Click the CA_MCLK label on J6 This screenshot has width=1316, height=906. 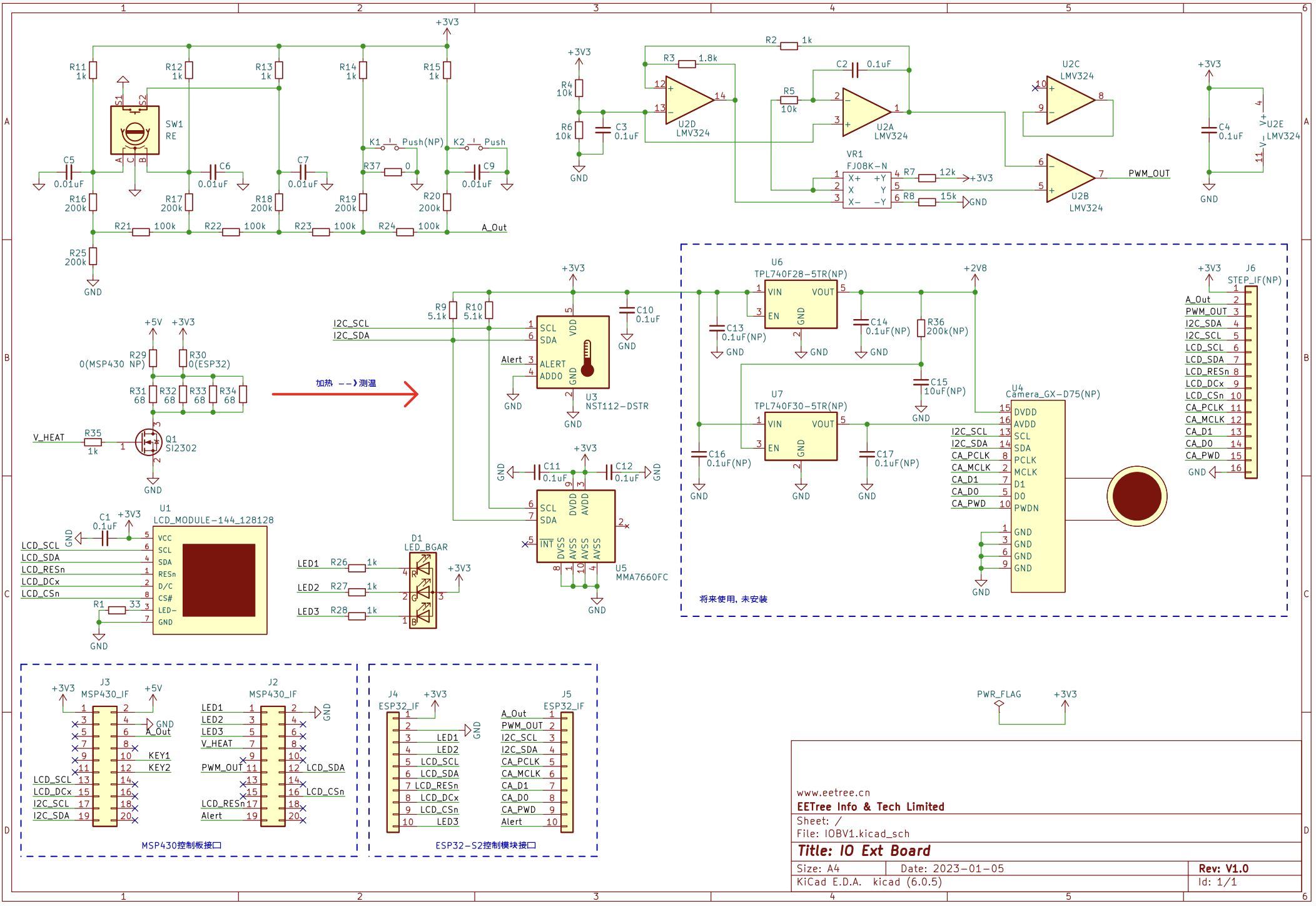coord(1205,420)
